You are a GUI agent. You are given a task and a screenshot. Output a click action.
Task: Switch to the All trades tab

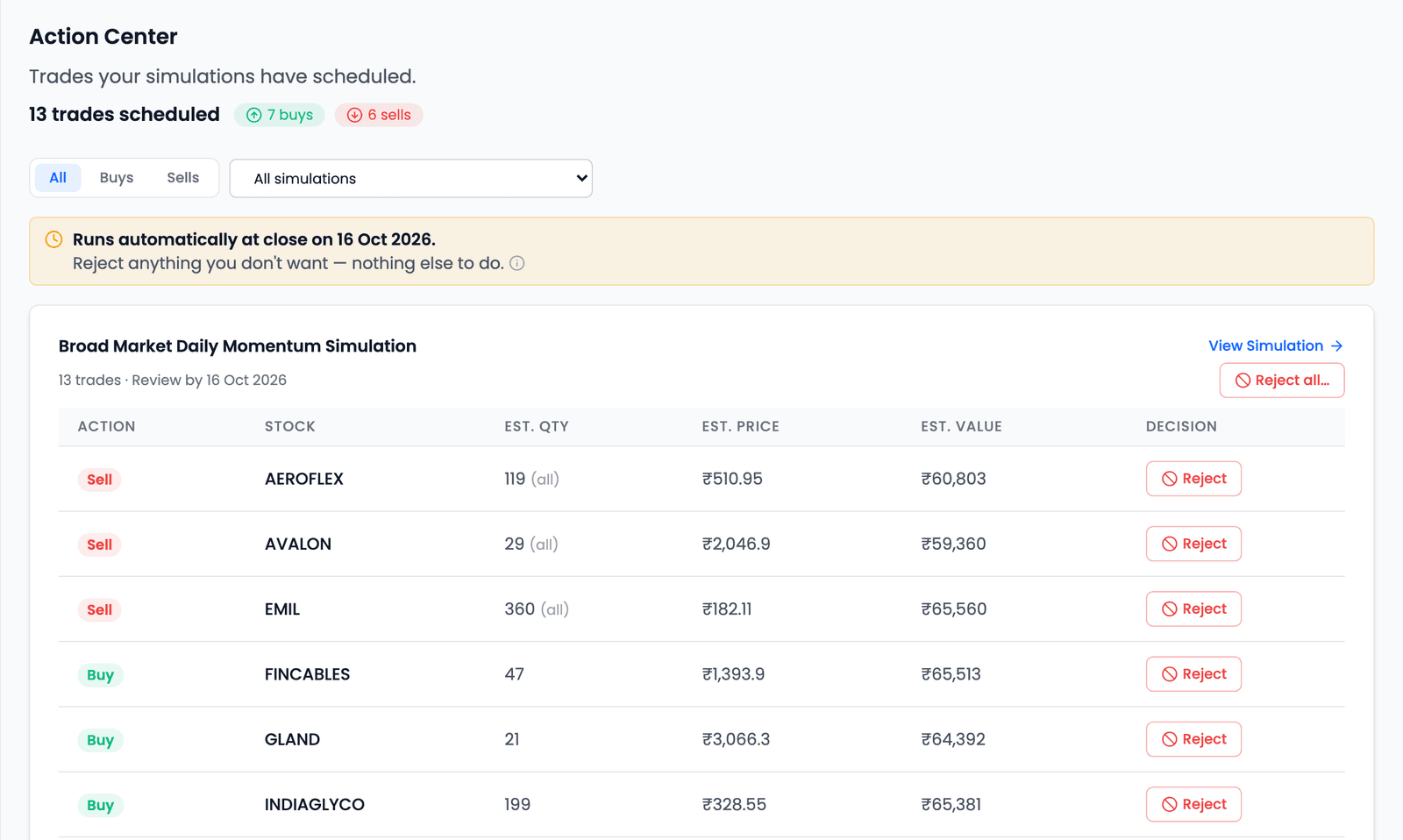(x=58, y=178)
